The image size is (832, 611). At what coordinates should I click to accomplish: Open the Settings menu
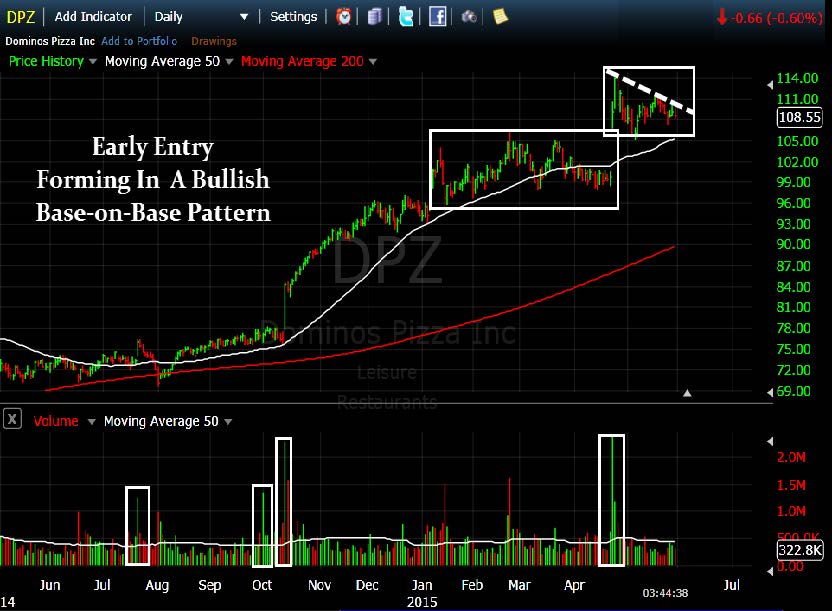point(293,17)
